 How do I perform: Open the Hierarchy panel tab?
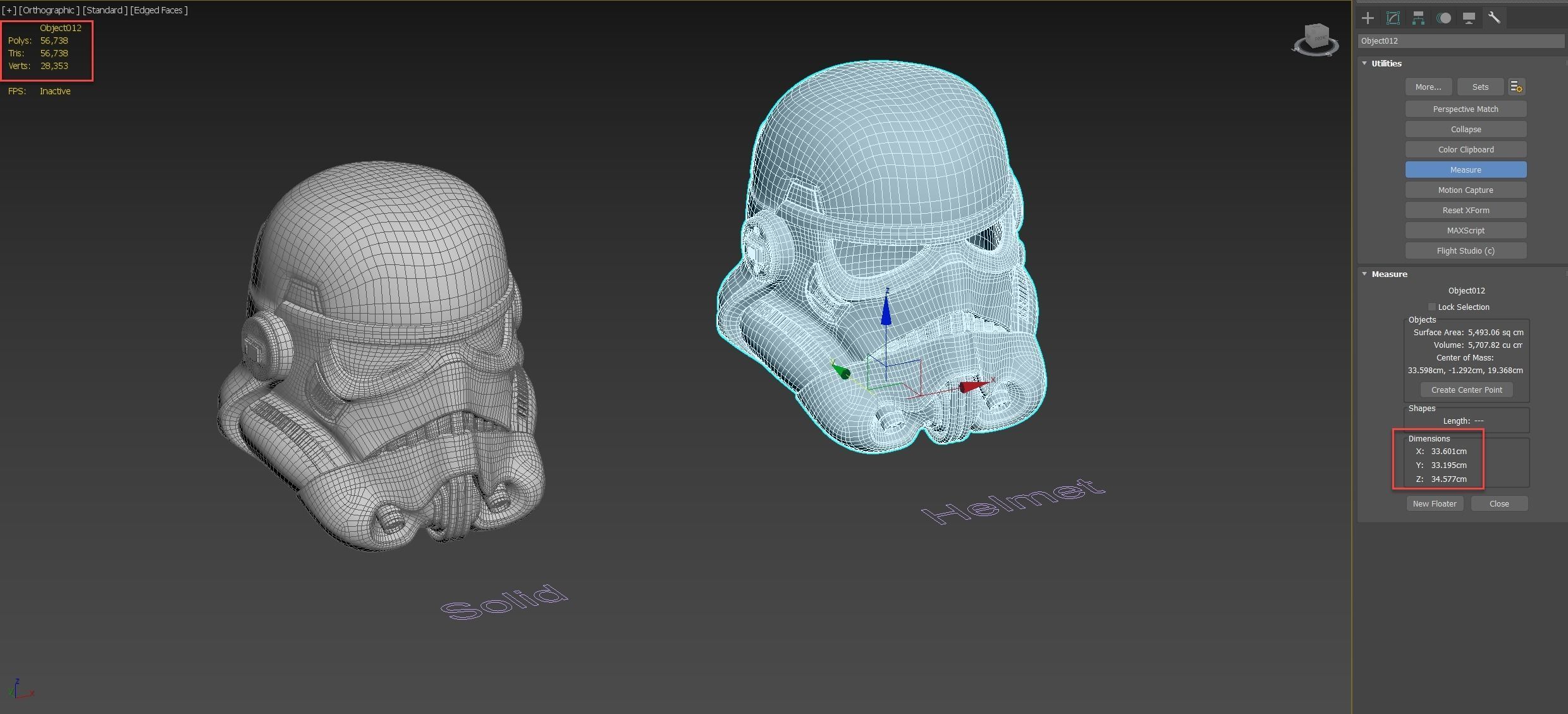click(x=1418, y=18)
